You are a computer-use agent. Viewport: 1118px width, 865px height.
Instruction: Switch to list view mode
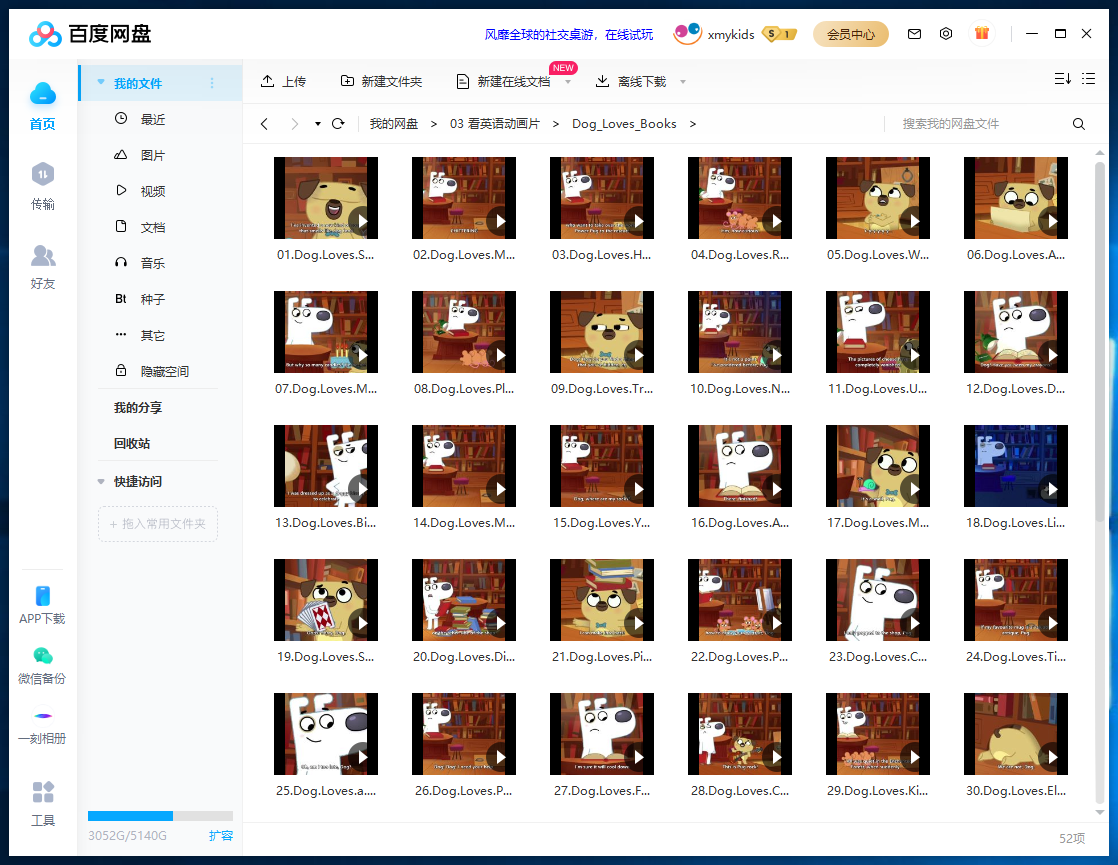point(1088,77)
